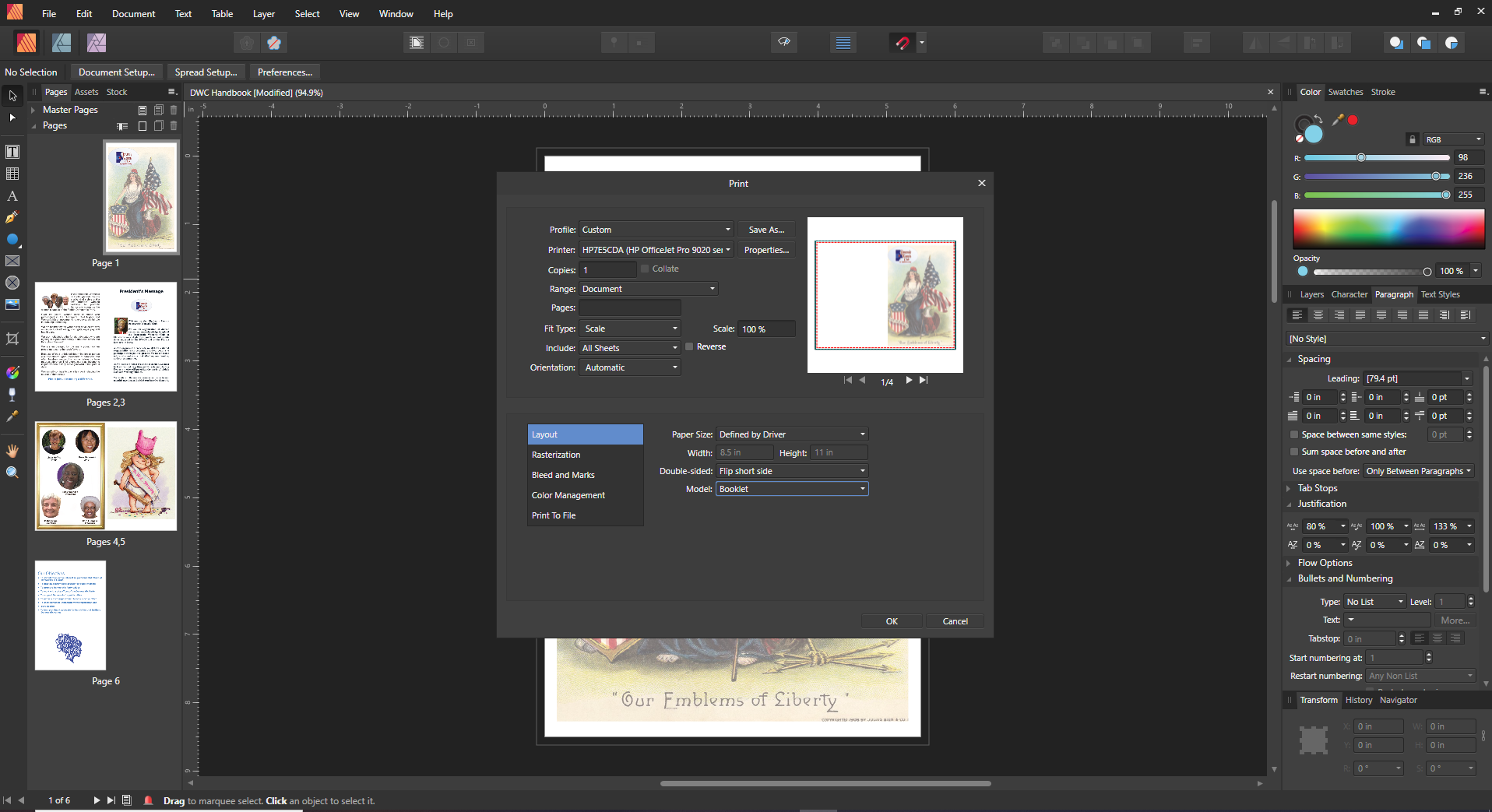Enable the Reverse checkbox
The image size is (1492, 812).
click(x=689, y=347)
